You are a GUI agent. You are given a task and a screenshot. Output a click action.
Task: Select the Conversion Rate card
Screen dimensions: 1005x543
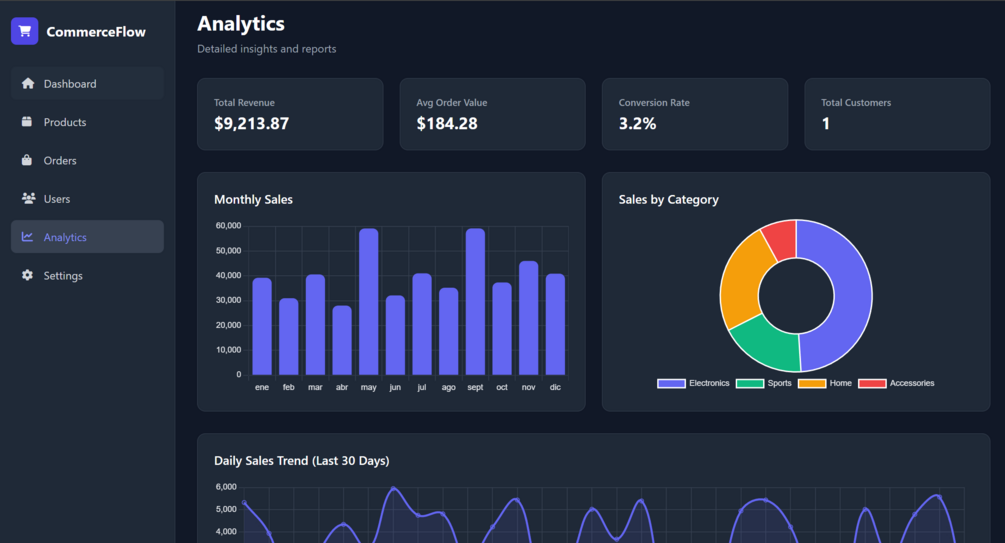tap(695, 114)
